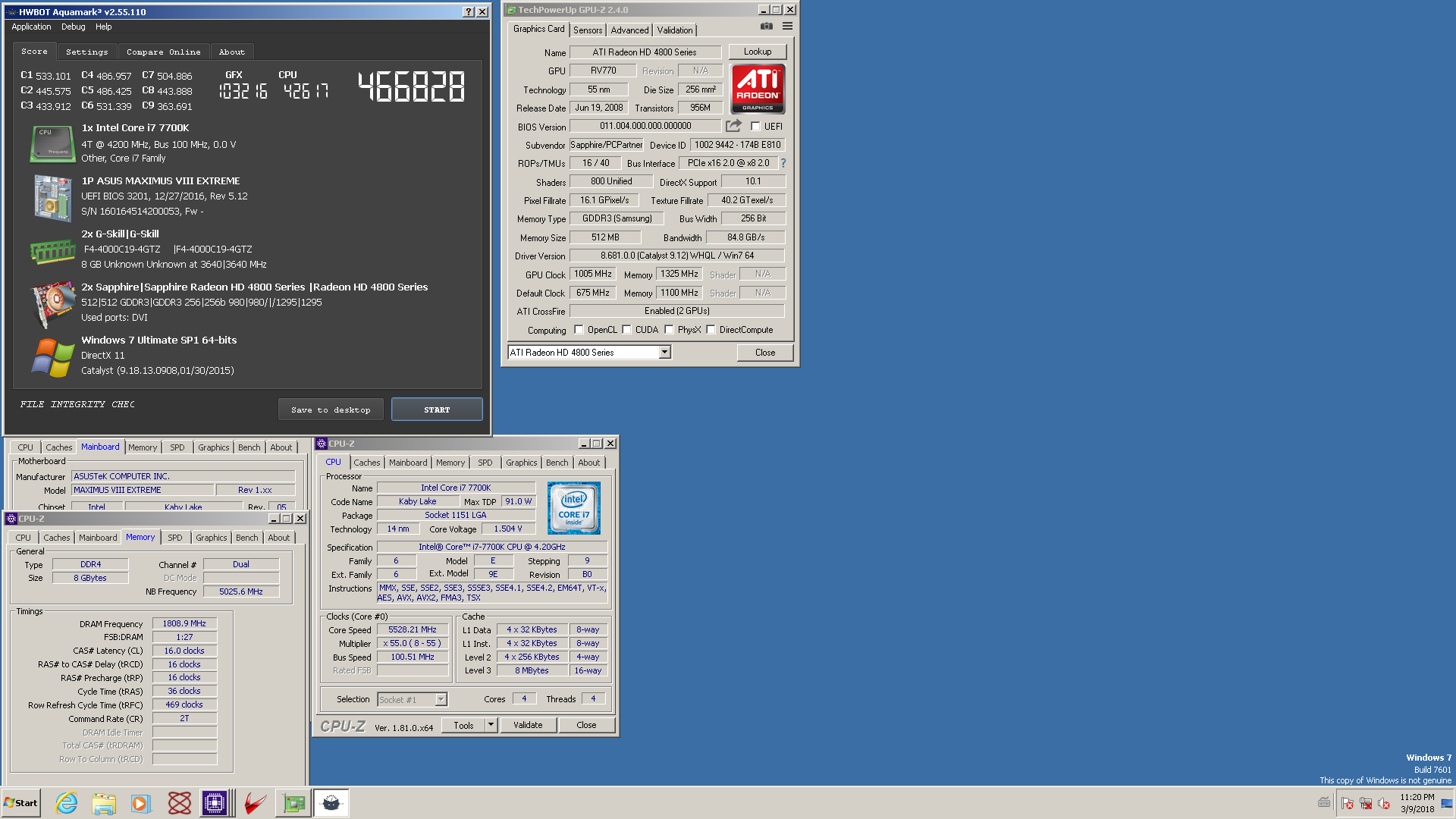This screenshot has height=819, width=1456.
Task: Open the Application menu in Aquamark
Action: 31,27
